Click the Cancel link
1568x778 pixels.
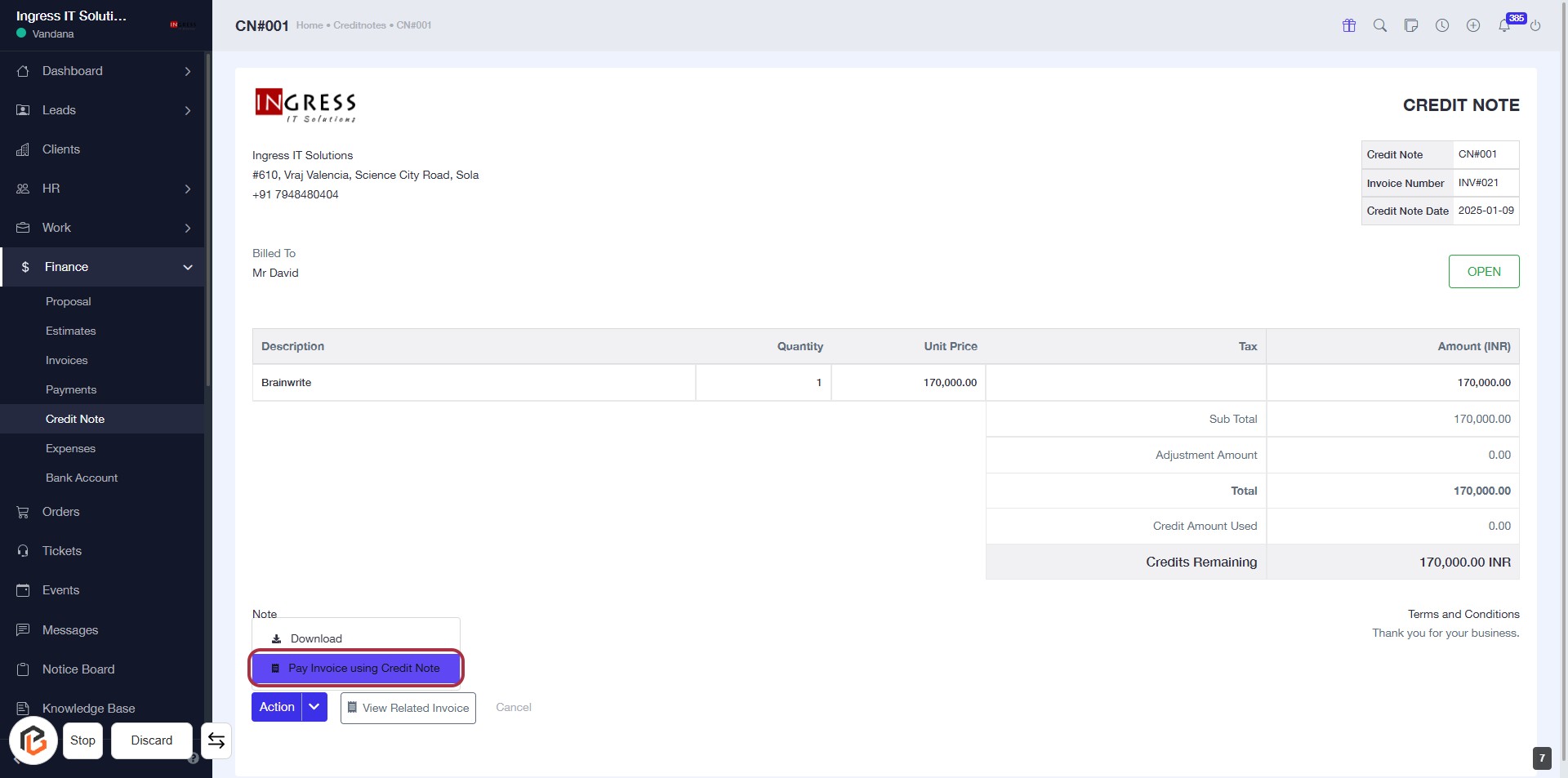click(514, 707)
